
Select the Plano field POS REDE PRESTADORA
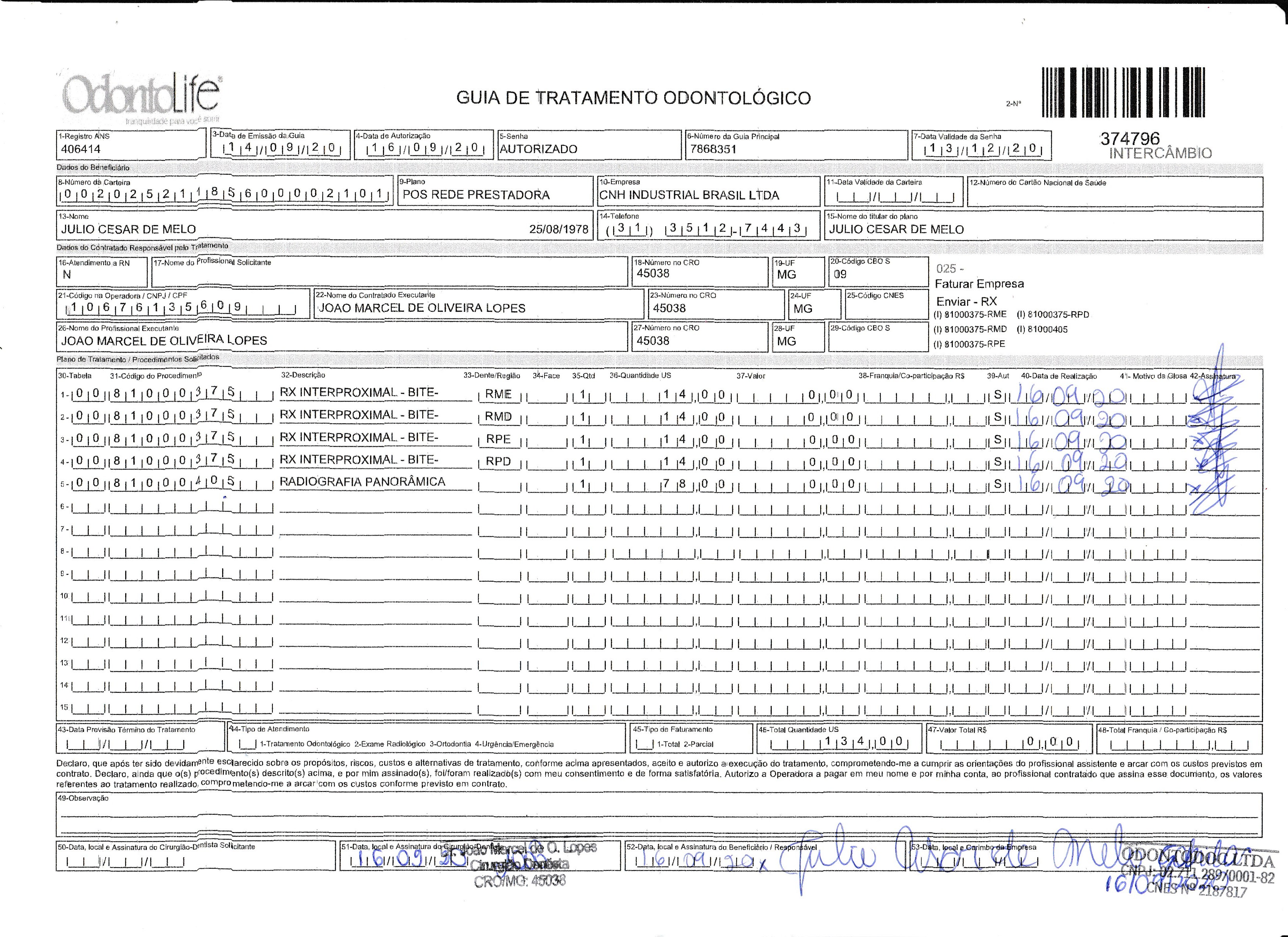[476, 195]
